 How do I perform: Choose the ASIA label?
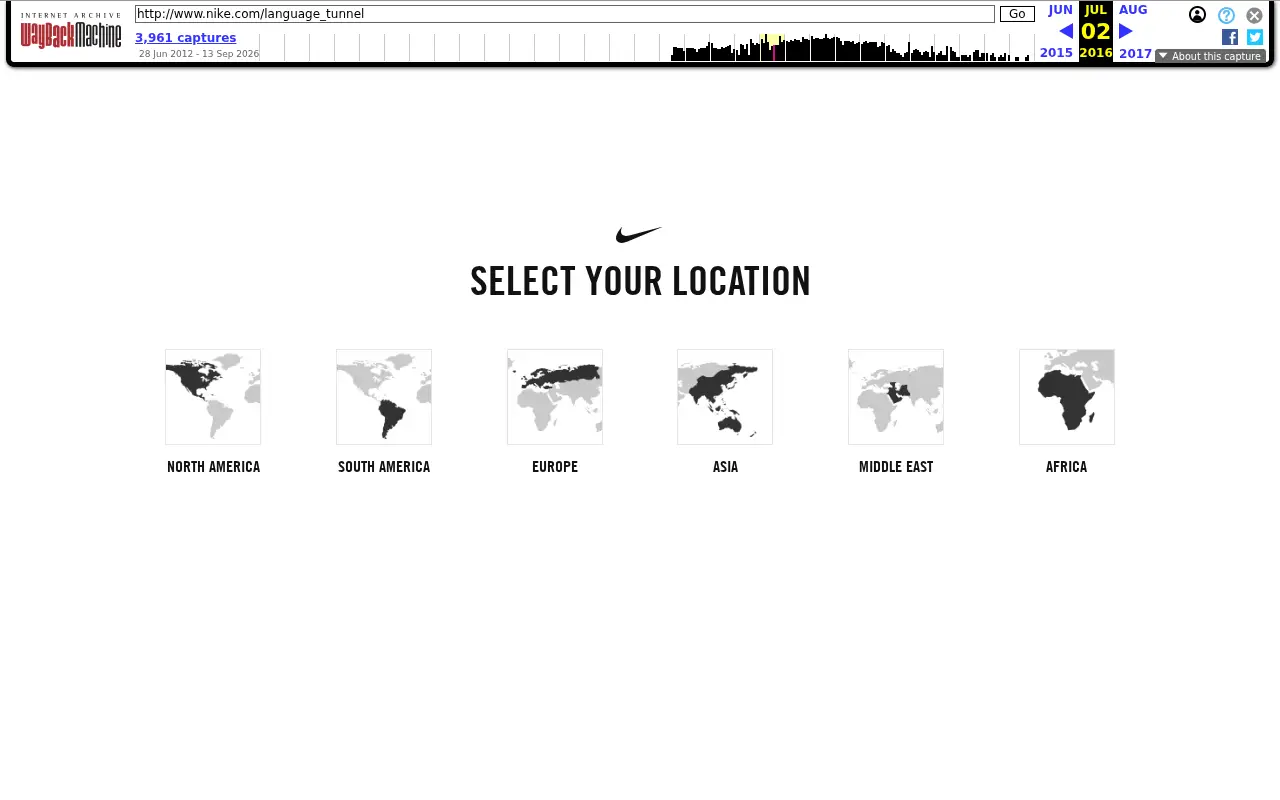pyautogui.click(x=725, y=467)
